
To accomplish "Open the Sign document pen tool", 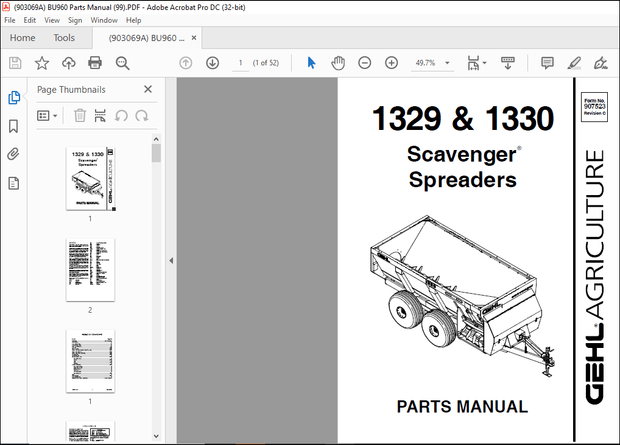I will [x=601, y=63].
